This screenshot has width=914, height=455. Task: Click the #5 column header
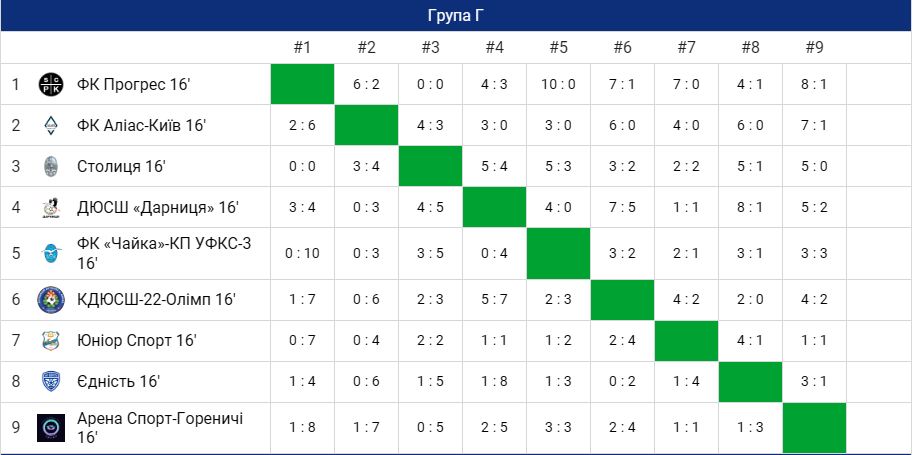pos(558,48)
